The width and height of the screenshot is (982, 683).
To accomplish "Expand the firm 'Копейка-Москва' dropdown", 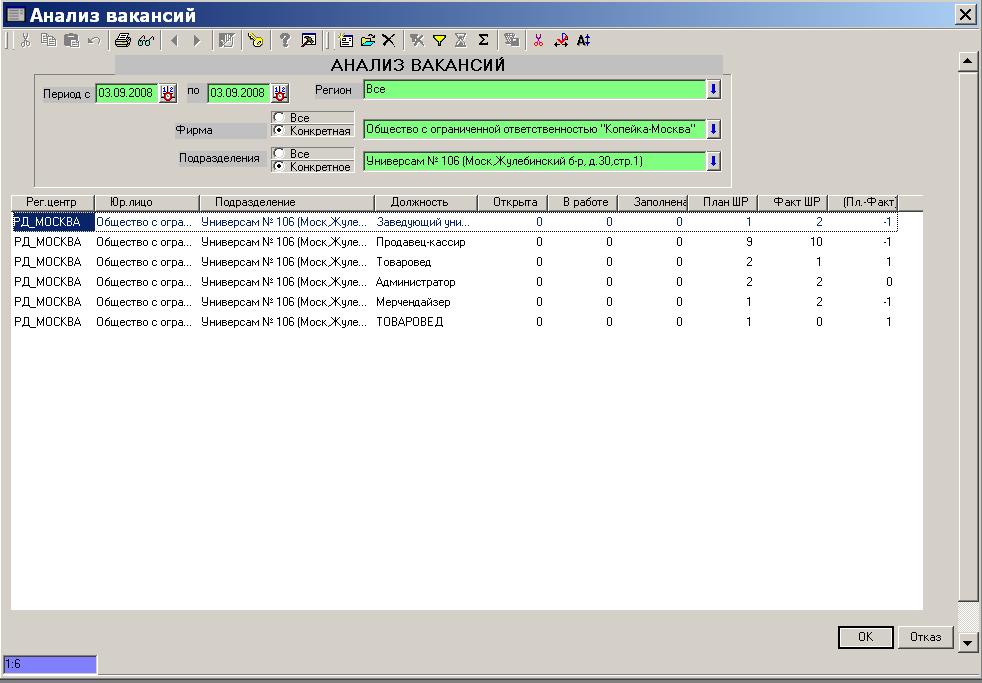I will pos(714,130).
